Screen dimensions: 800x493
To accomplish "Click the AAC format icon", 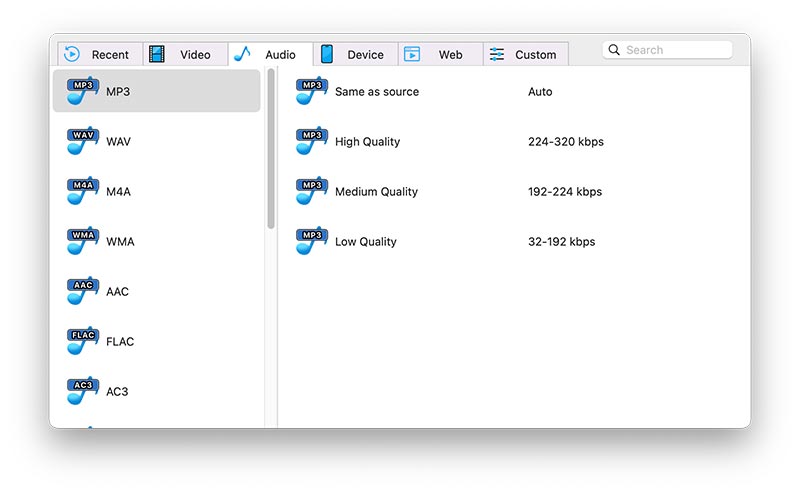I will (83, 291).
